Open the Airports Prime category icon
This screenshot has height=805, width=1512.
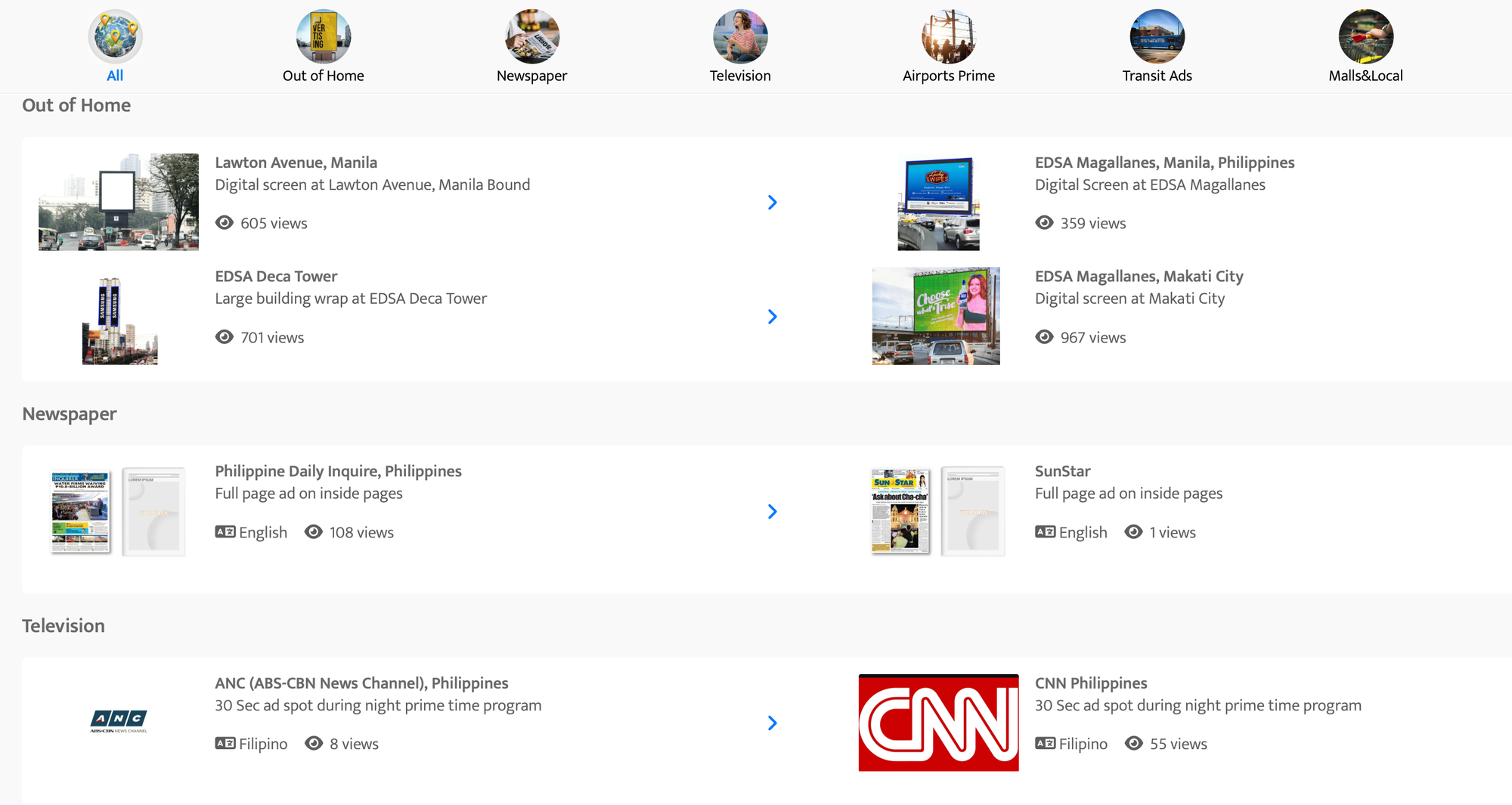pos(949,36)
